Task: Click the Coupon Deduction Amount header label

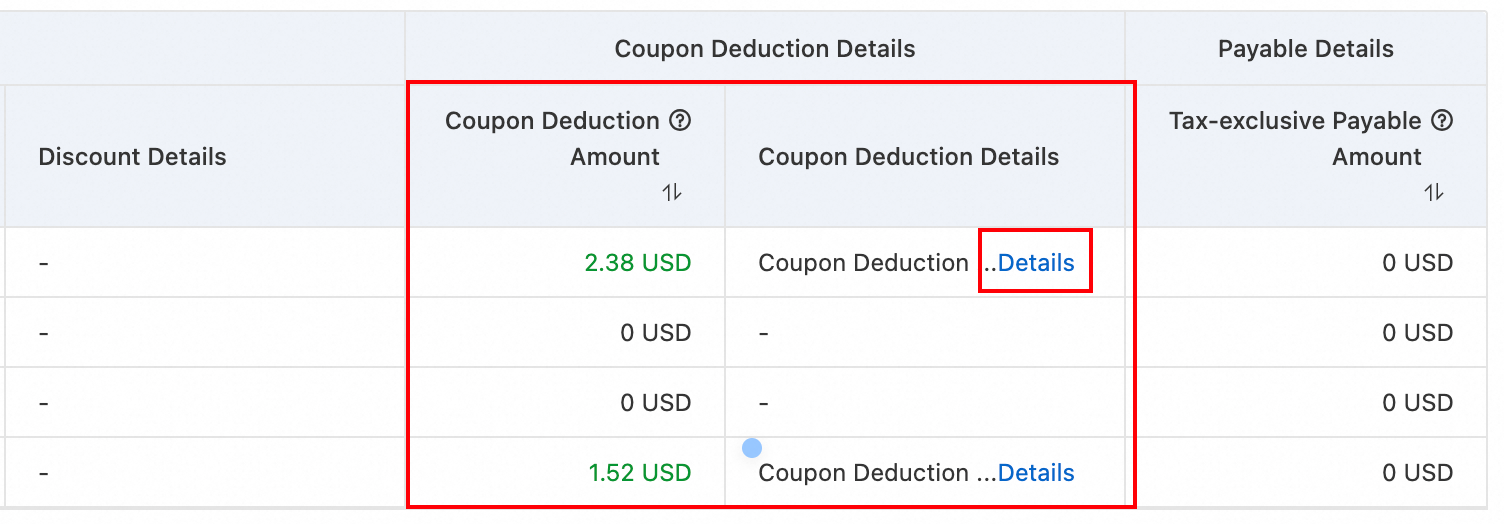Action: (x=553, y=139)
